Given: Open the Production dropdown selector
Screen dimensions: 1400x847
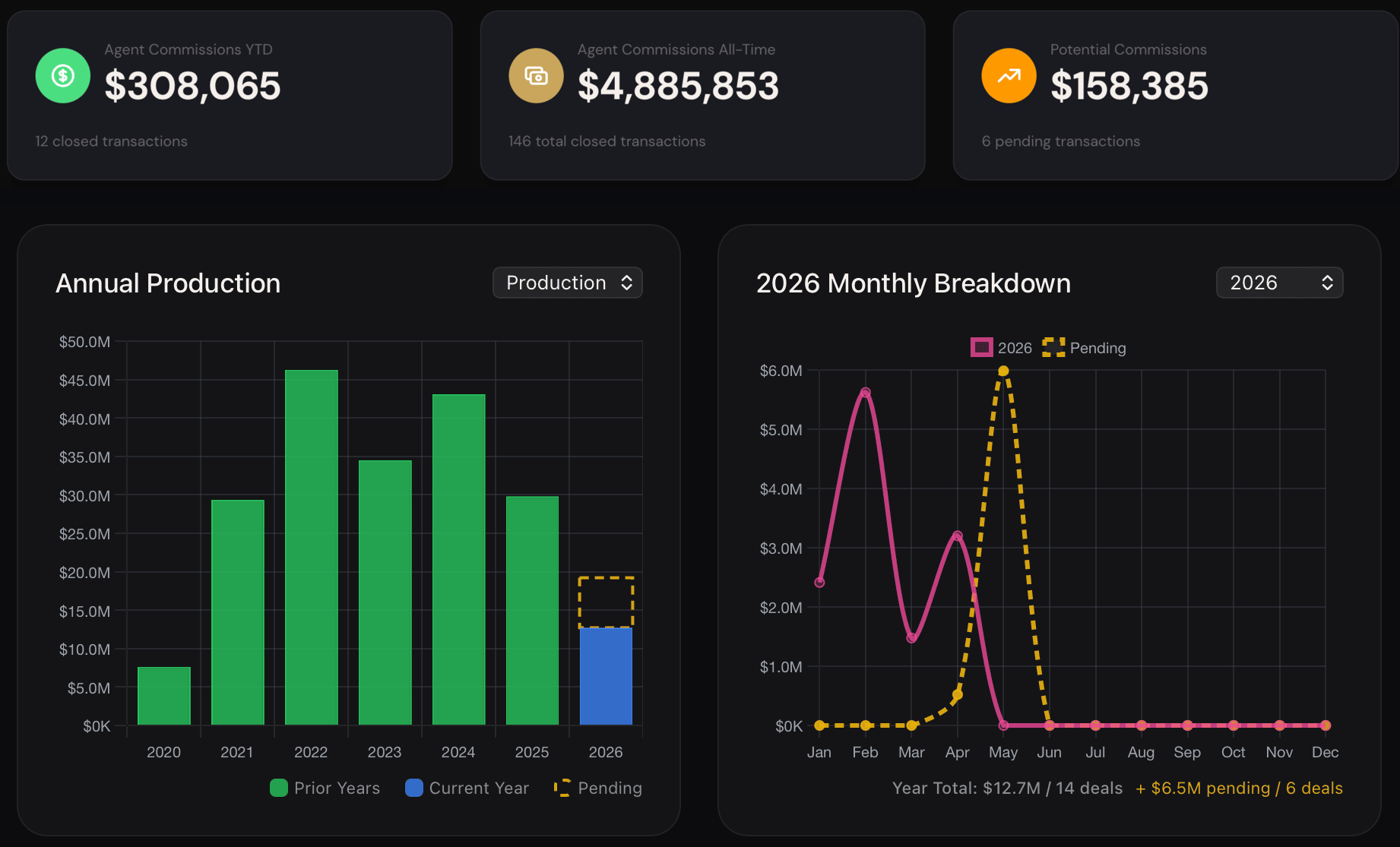Looking at the screenshot, I should [x=568, y=283].
